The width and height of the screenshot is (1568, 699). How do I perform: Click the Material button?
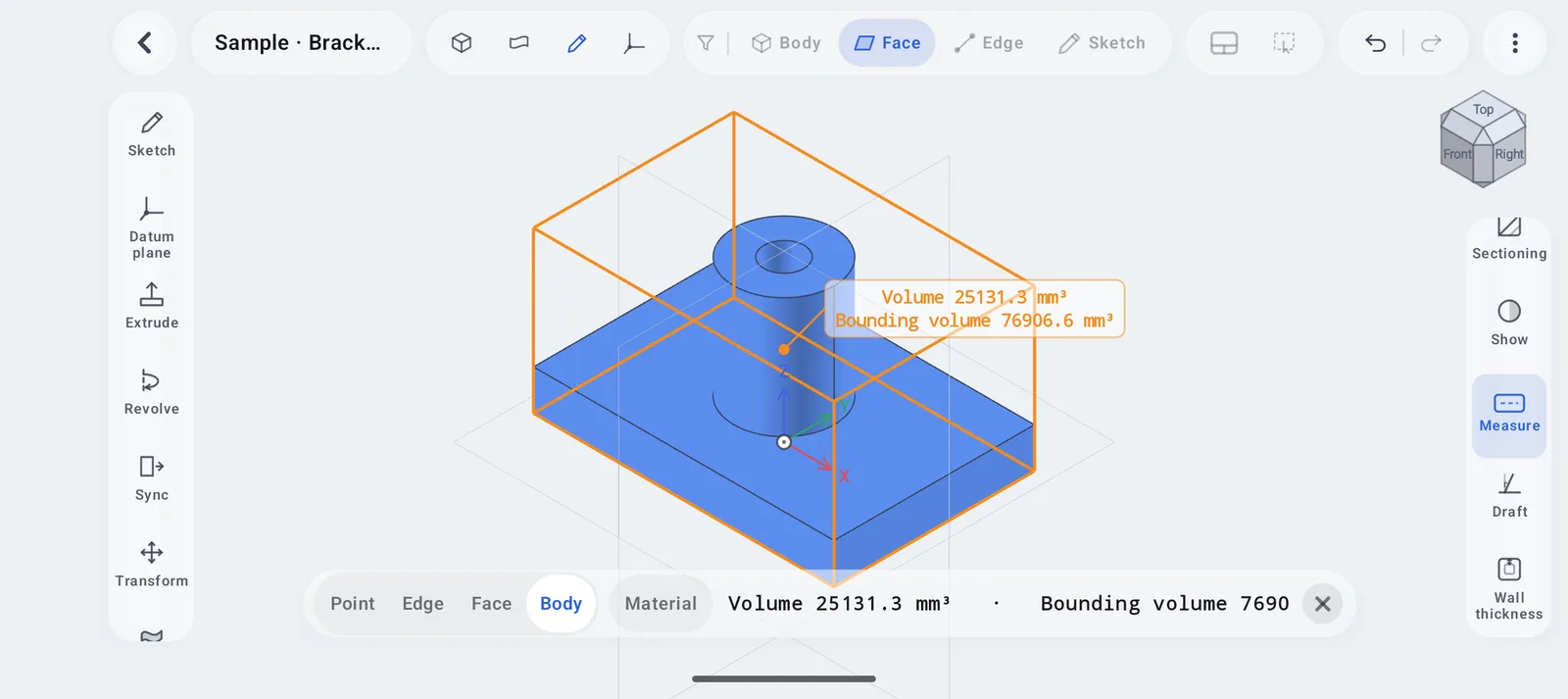pyautogui.click(x=661, y=604)
